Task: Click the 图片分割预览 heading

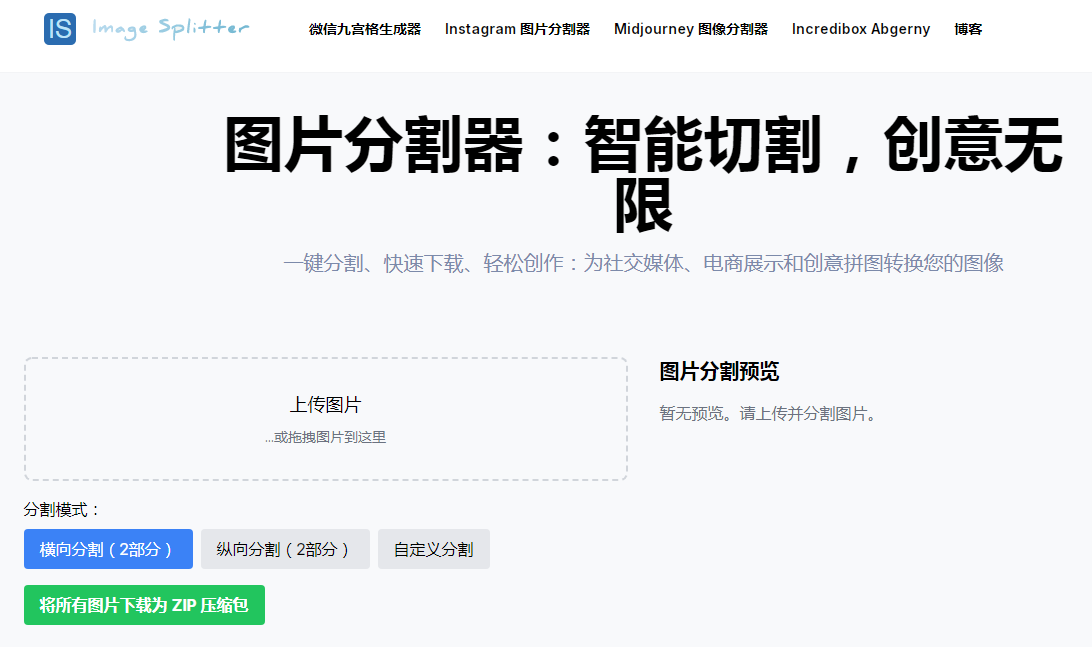Action: (x=719, y=372)
